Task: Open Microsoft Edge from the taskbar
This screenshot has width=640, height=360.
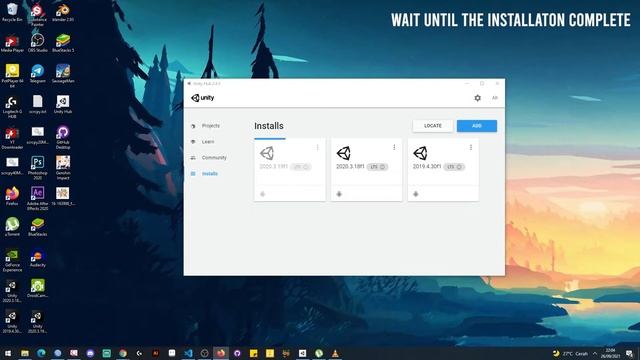Action: pos(41,353)
